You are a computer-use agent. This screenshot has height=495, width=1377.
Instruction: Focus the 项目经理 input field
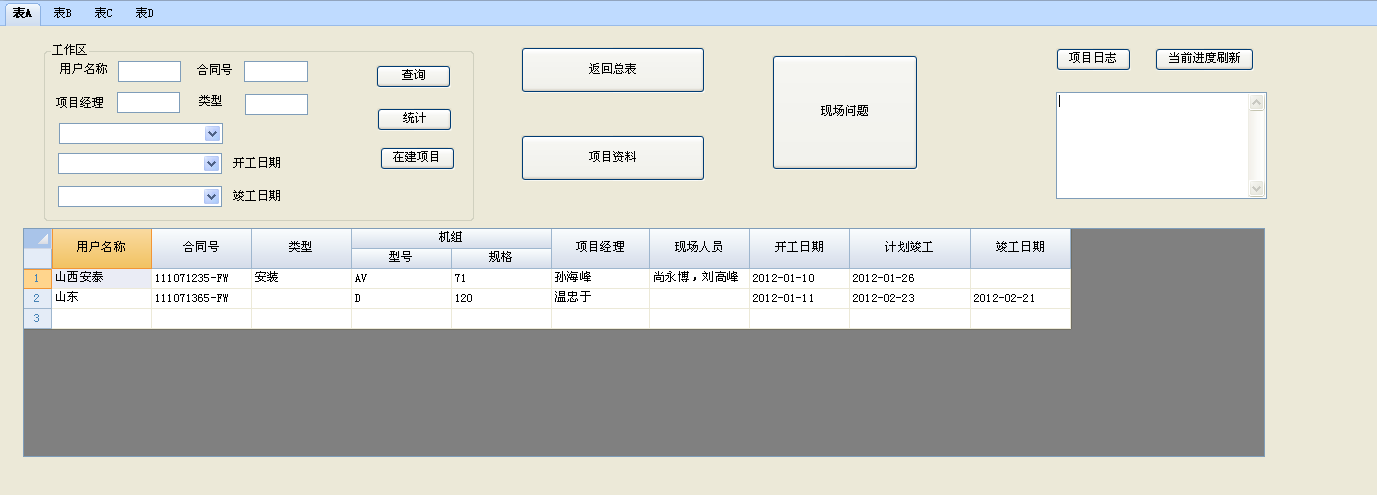tap(148, 102)
